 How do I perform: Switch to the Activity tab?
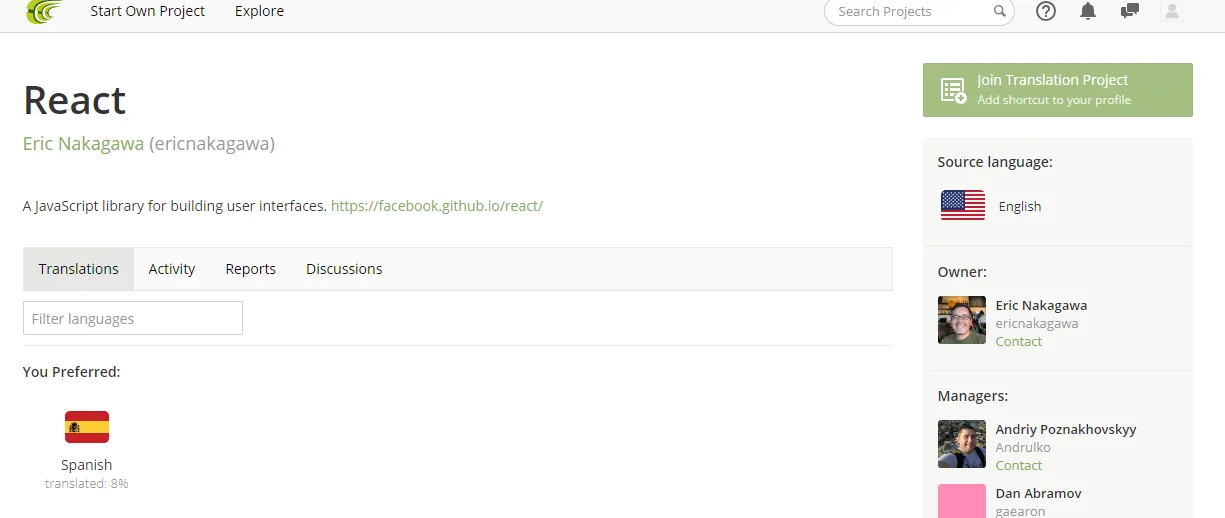172,269
